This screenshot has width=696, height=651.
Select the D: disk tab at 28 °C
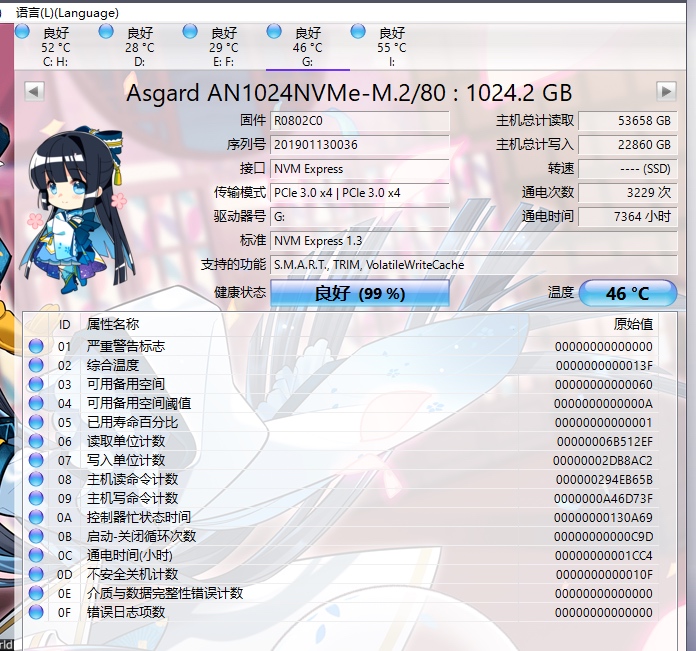tap(140, 47)
